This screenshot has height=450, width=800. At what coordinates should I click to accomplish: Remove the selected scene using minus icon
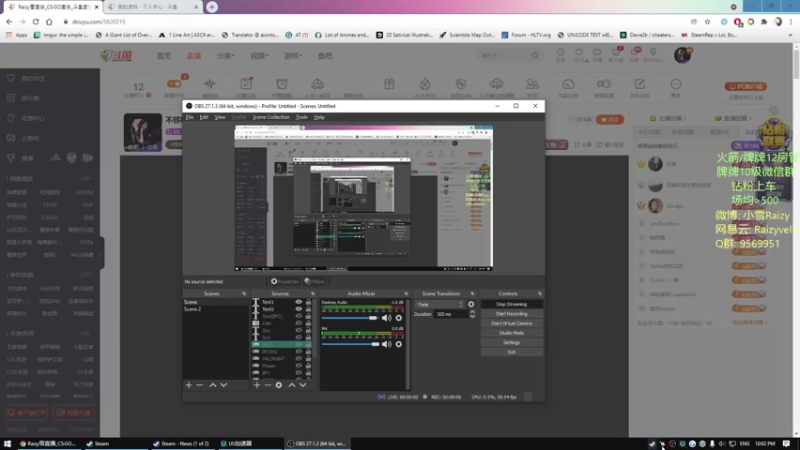(199, 385)
